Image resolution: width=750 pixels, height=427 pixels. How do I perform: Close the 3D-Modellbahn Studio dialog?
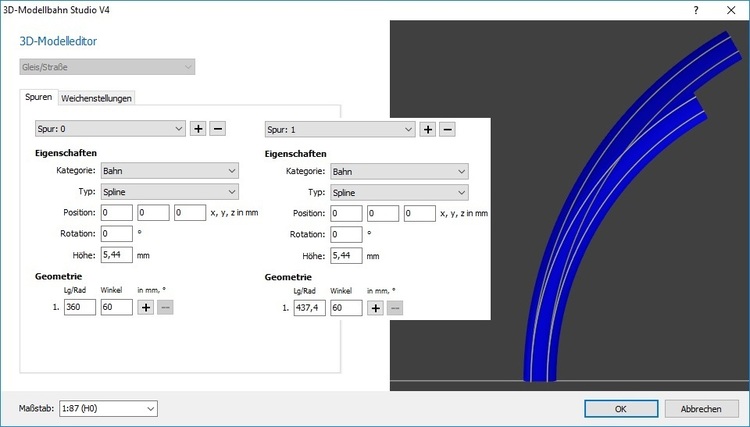pyautogui.click(x=731, y=10)
